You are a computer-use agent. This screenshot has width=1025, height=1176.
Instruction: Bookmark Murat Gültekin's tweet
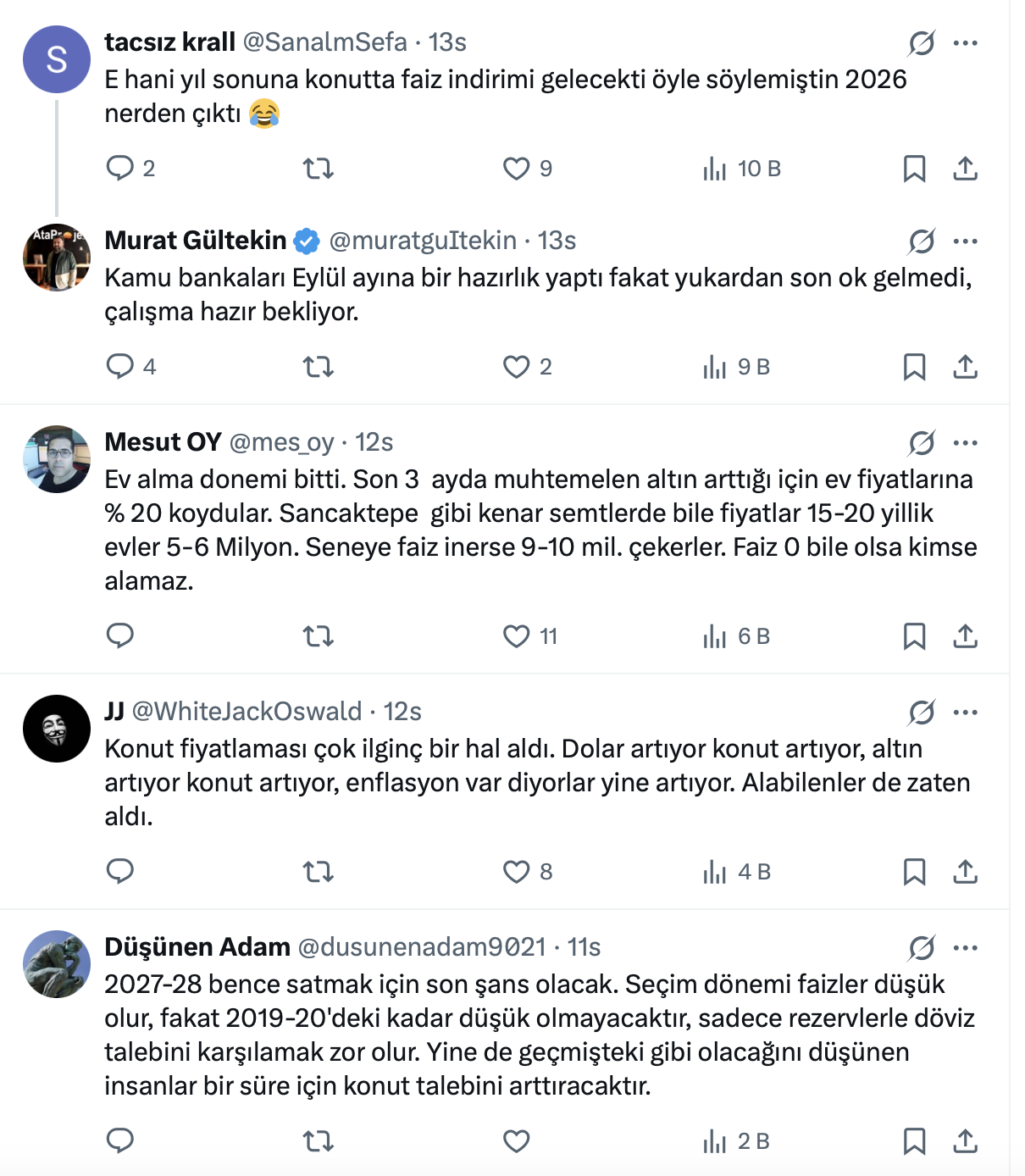click(914, 367)
